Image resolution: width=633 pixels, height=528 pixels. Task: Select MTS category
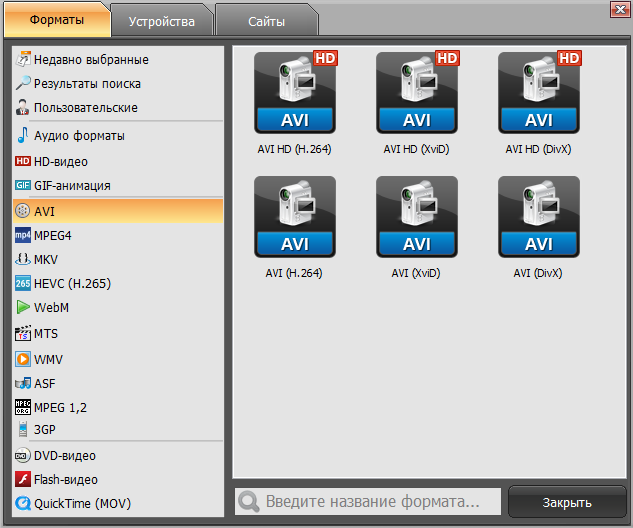[x=118, y=333]
